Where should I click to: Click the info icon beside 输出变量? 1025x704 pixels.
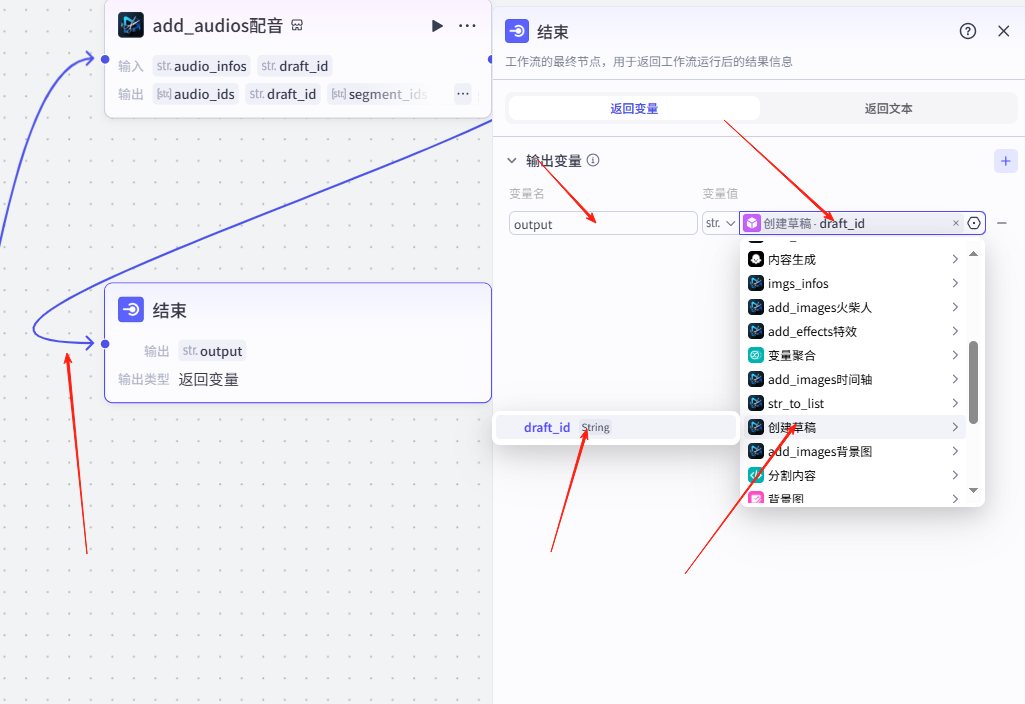pyautogui.click(x=593, y=160)
